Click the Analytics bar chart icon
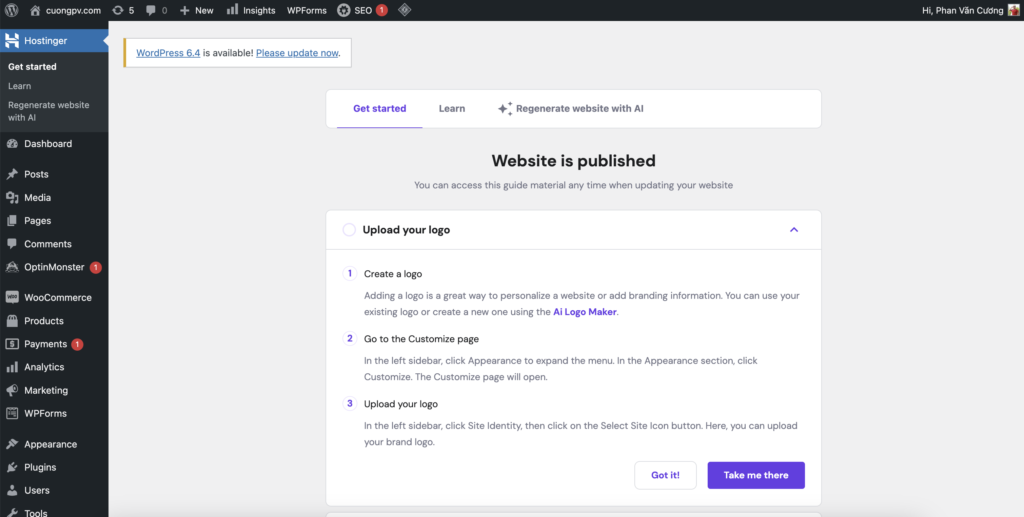Image resolution: width=1024 pixels, height=517 pixels. pyautogui.click(x=12, y=368)
